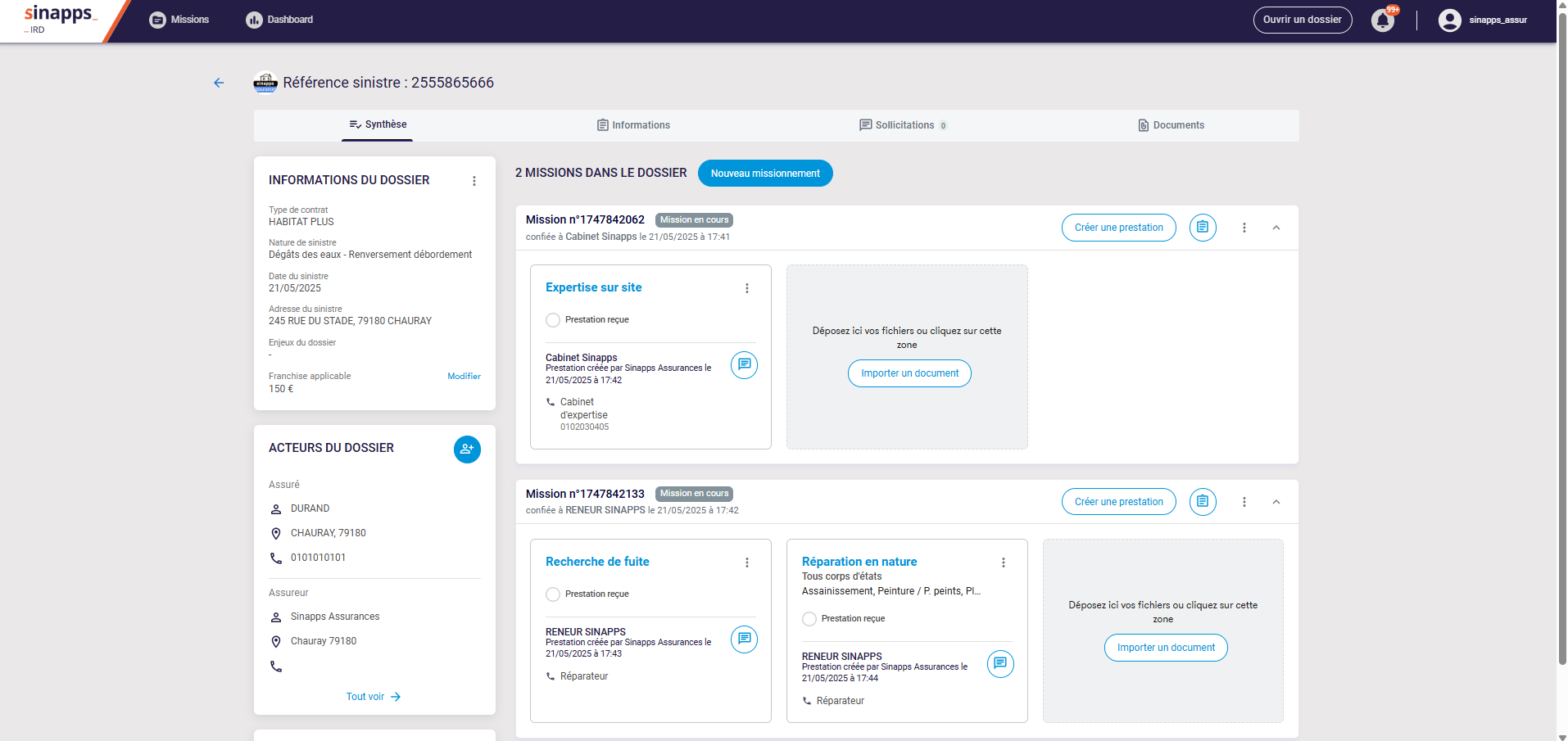Add an actor to the dossier

[x=467, y=449]
